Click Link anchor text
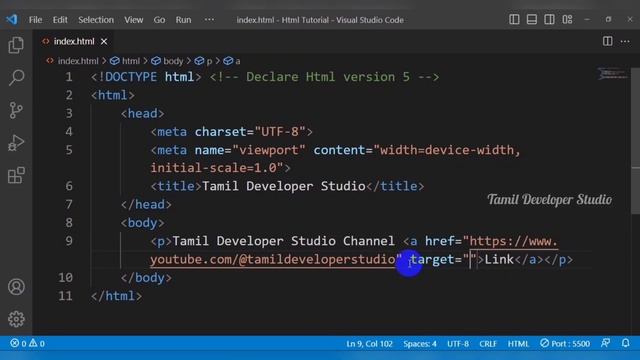 [x=499, y=260]
